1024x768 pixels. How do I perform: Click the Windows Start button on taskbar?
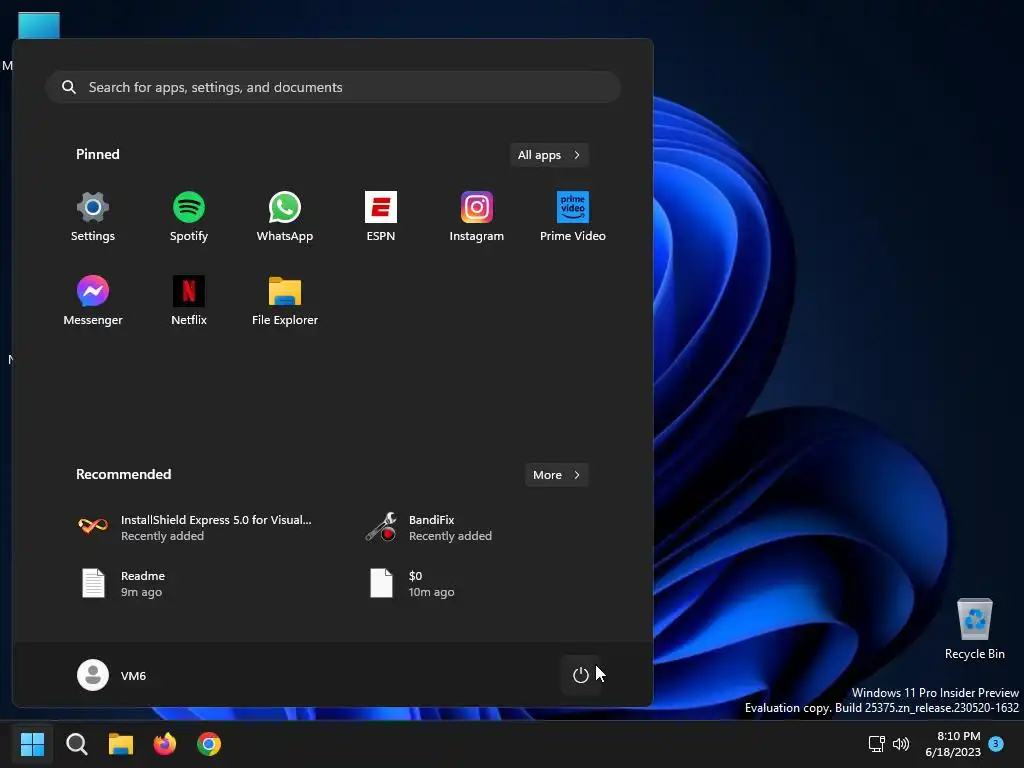pyautogui.click(x=32, y=744)
